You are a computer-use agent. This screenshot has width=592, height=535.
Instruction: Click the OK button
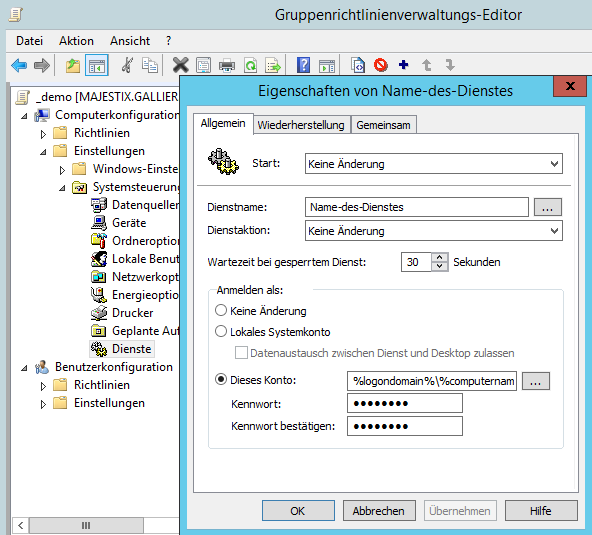(298, 510)
